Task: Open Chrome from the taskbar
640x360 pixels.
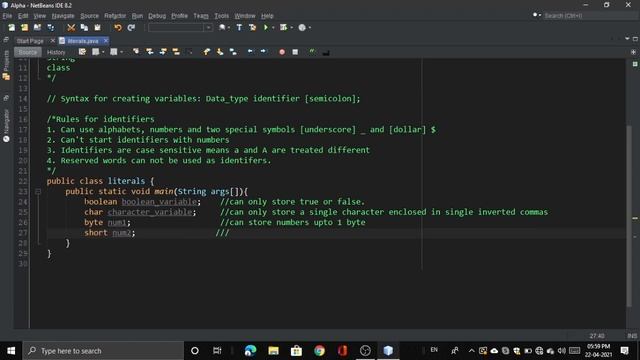Action: pos(319,351)
